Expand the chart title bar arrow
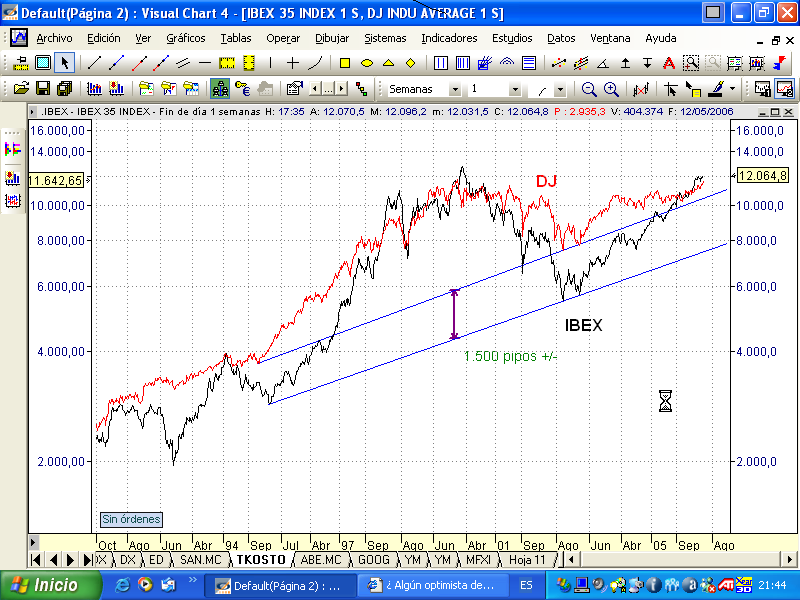Screen dimensions: 800x600 point(33,111)
